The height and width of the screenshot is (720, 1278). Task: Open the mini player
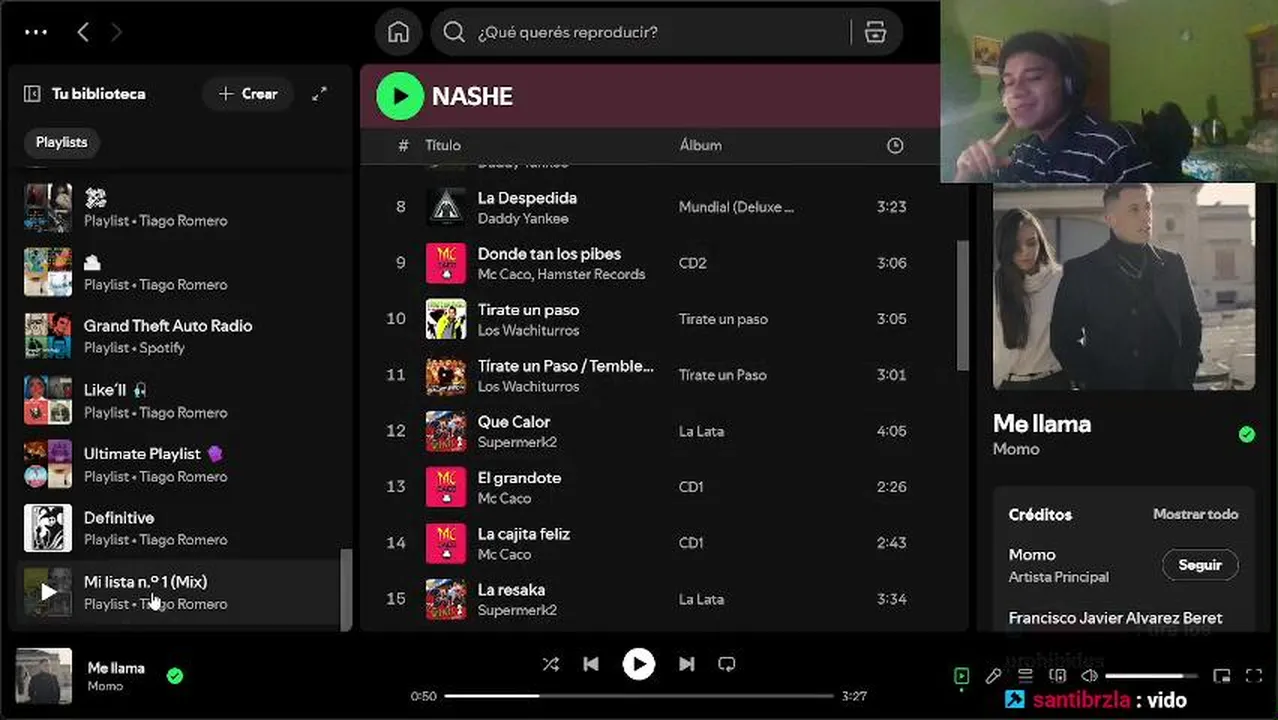(1221, 676)
